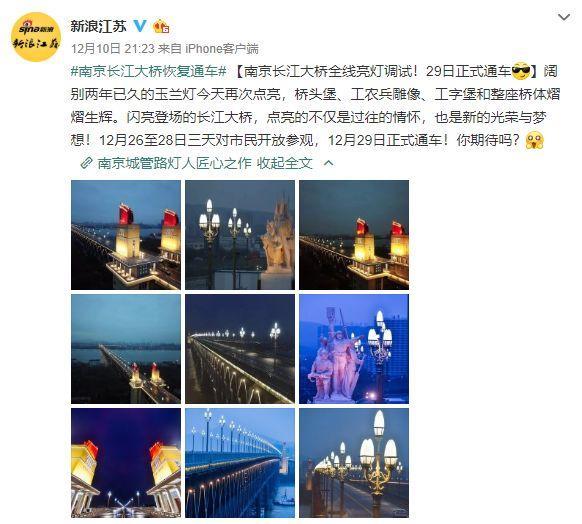The width and height of the screenshot is (582, 524).
Task: Click the blue V verification badge
Action: coord(140,26)
